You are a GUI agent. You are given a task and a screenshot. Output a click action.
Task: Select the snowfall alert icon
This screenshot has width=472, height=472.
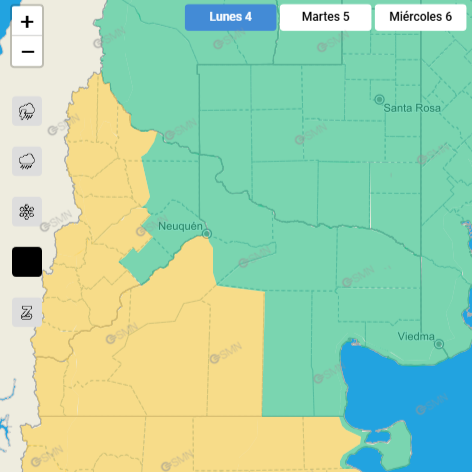coord(27,212)
